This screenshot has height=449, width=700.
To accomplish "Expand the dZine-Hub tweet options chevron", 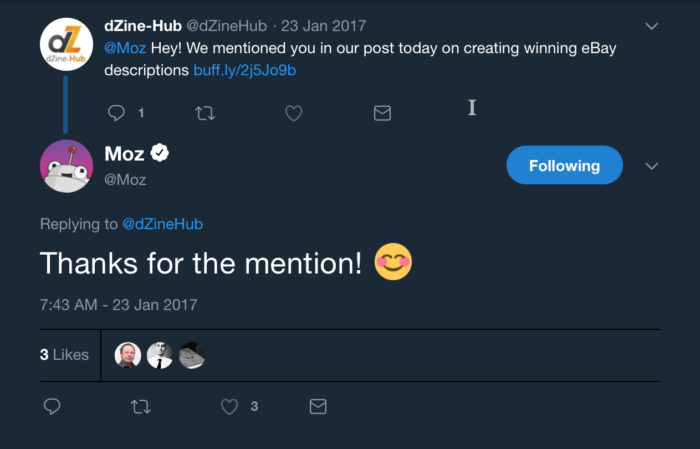I will point(653,25).
